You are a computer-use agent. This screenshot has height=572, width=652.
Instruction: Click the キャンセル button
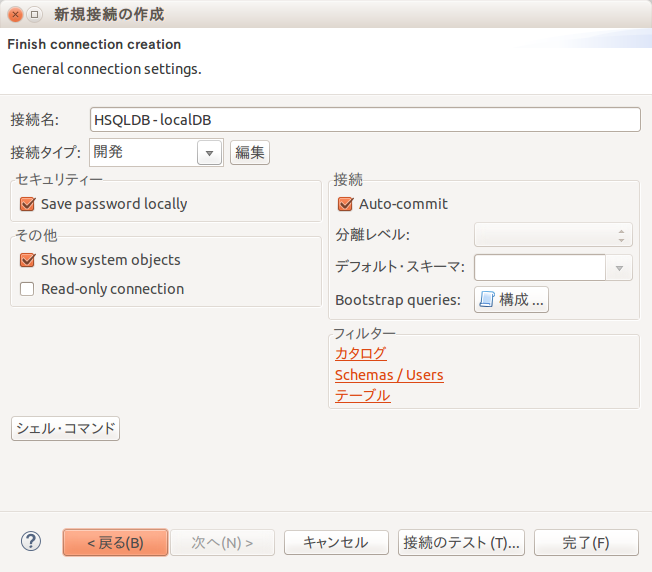[336, 542]
